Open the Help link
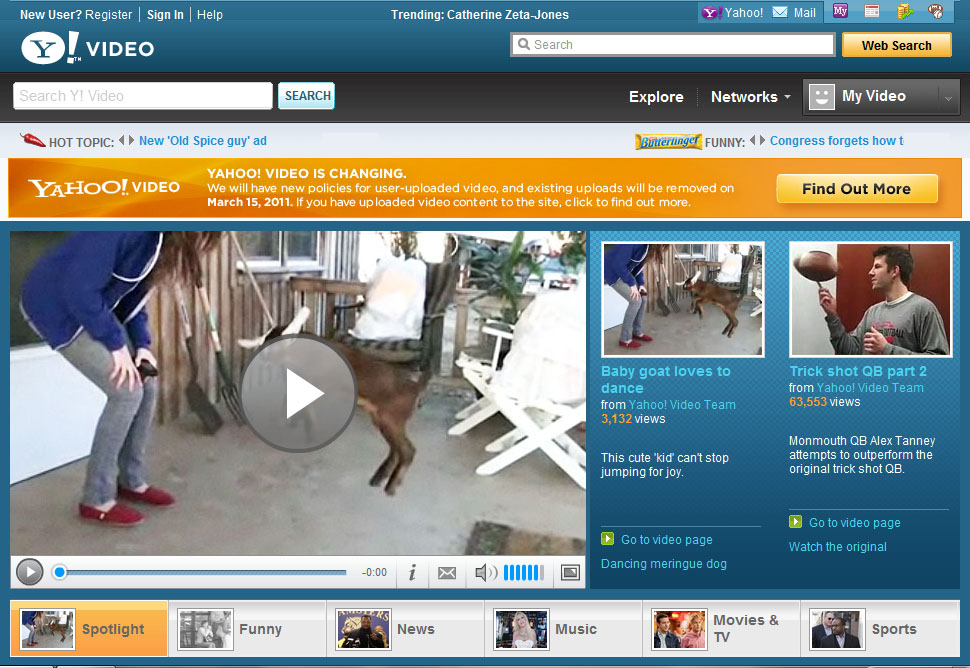Image resolution: width=970 pixels, height=668 pixels. [210, 15]
